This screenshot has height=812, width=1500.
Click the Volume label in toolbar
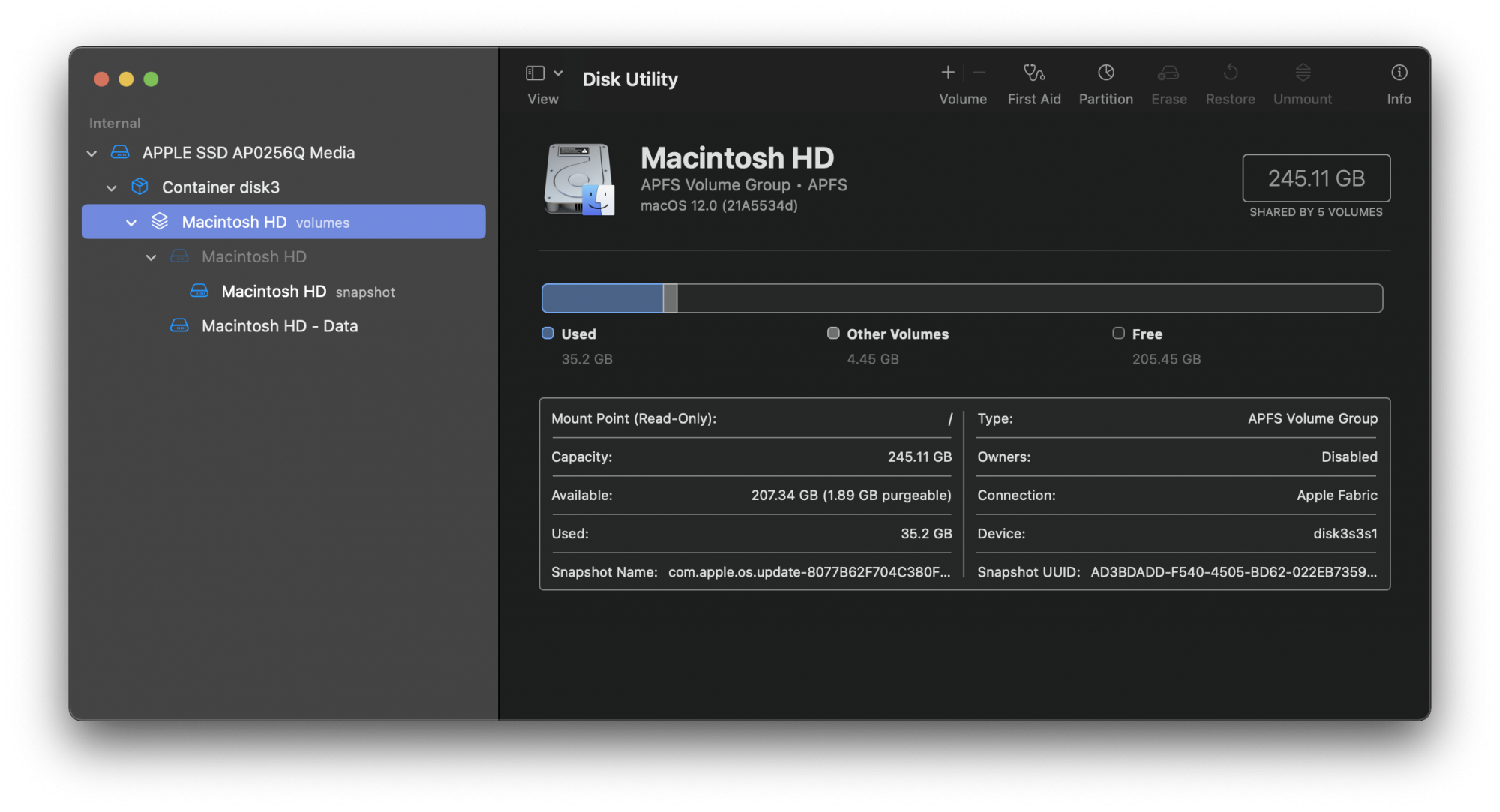[x=963, y=99]
